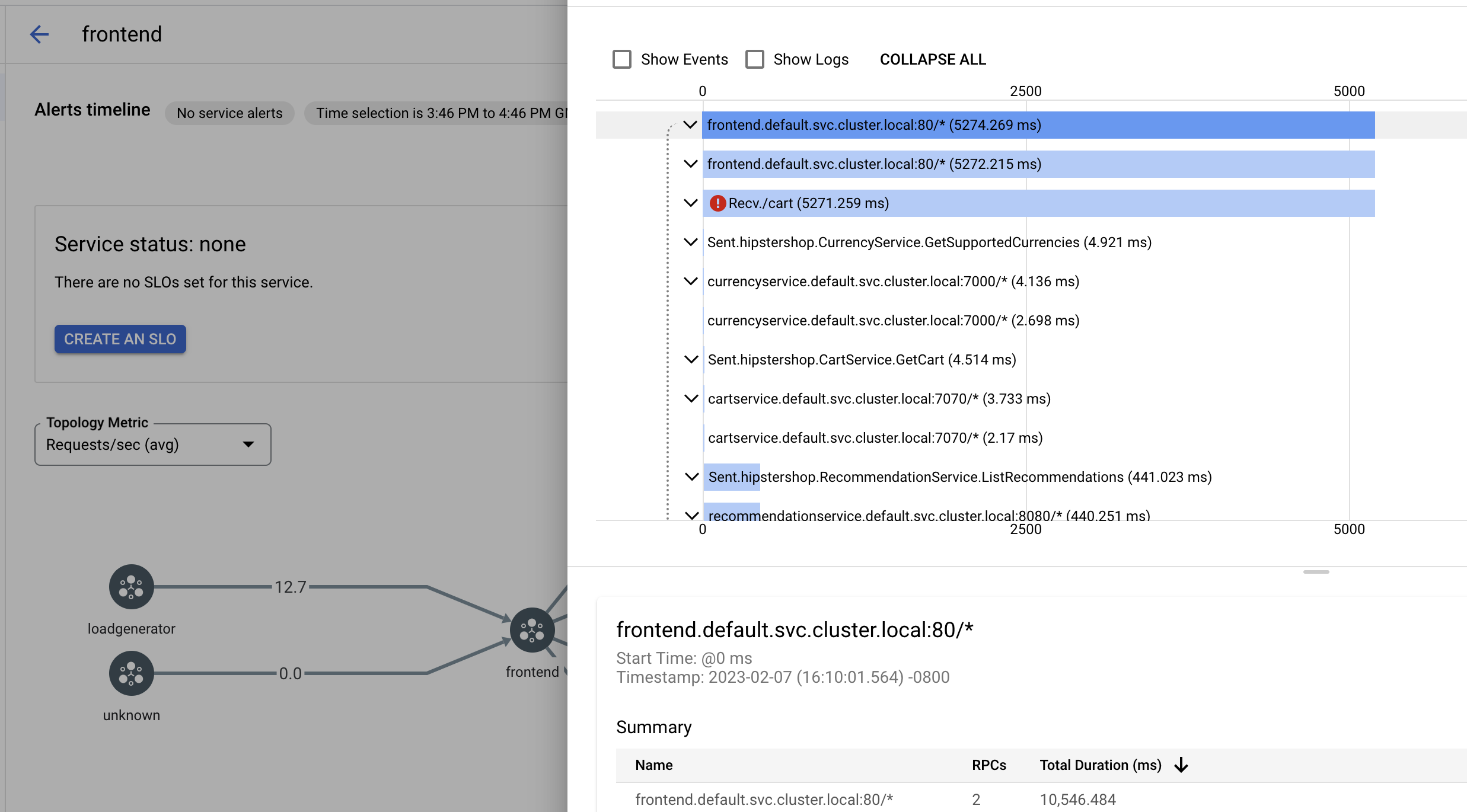
Task: Click CREATE AN SLO button
Action: point(120,339)
